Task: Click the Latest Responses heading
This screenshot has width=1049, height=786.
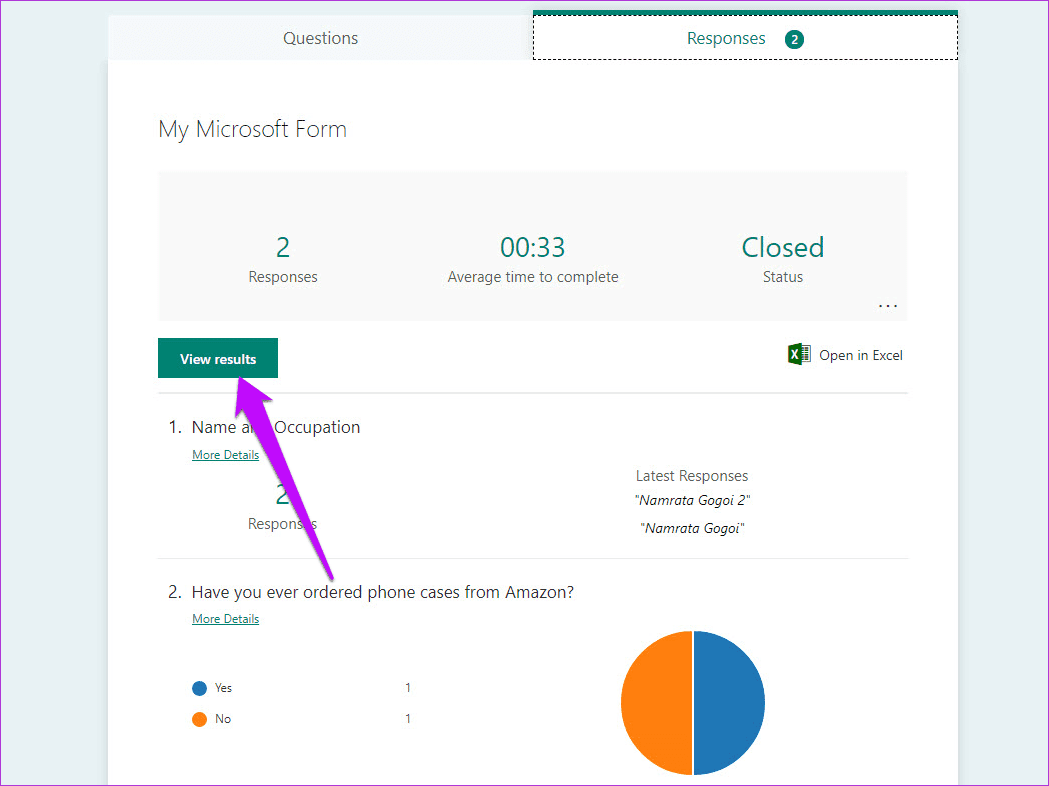Action: tap(692, 476)
